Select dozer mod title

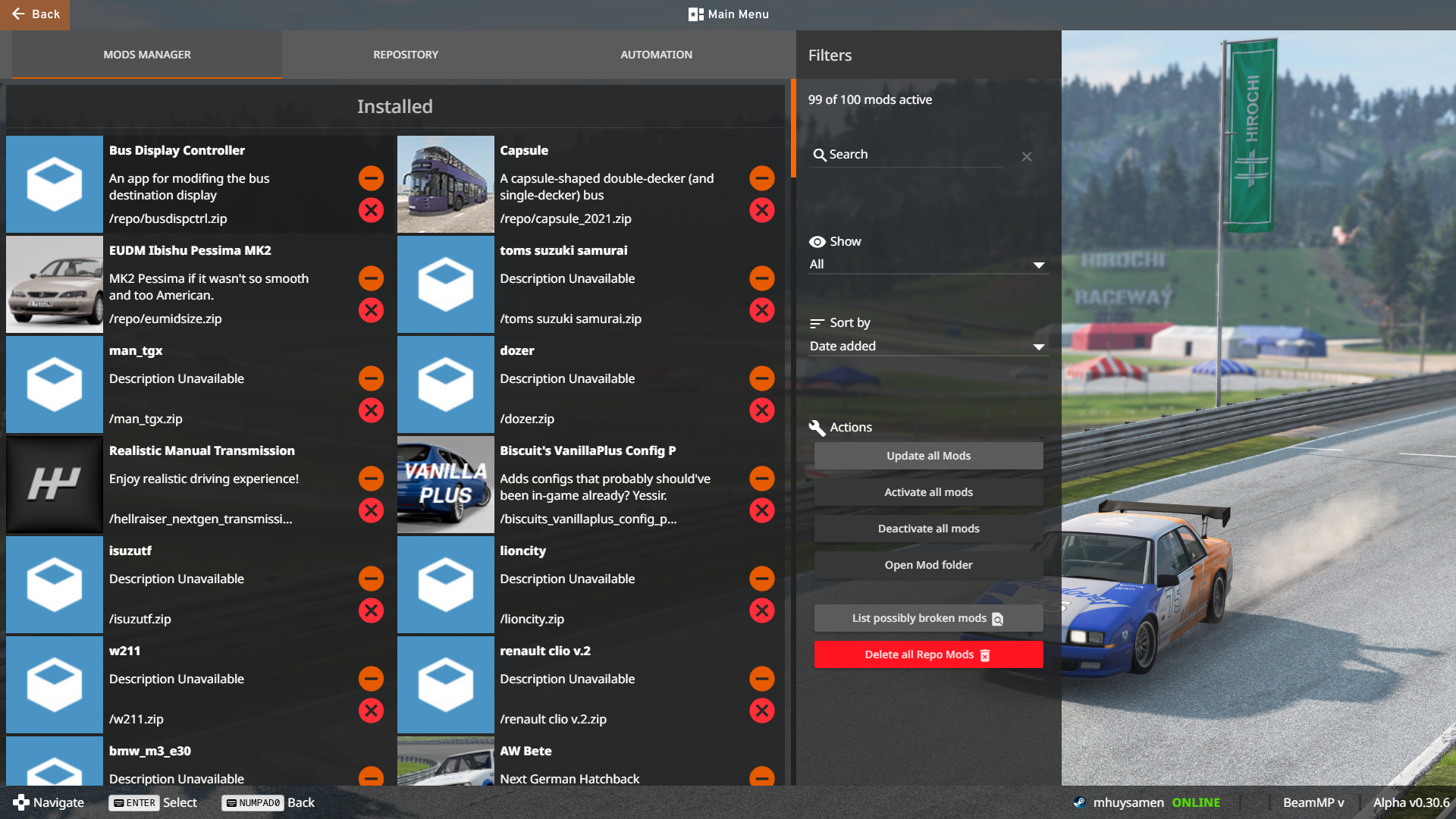(517, 350)
